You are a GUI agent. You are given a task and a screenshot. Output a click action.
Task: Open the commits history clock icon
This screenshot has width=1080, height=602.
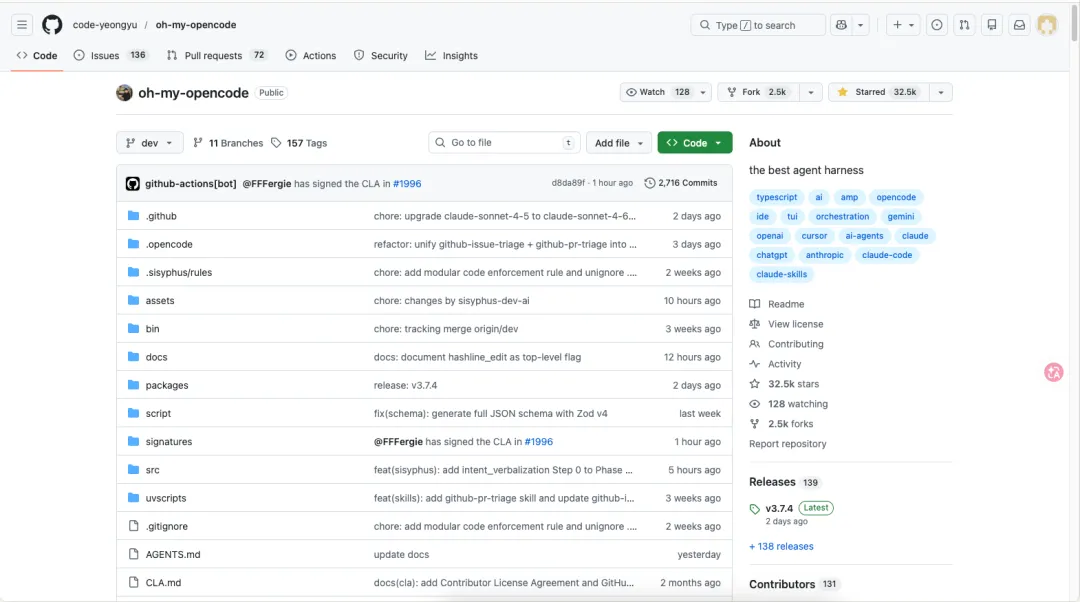(650, 183)
